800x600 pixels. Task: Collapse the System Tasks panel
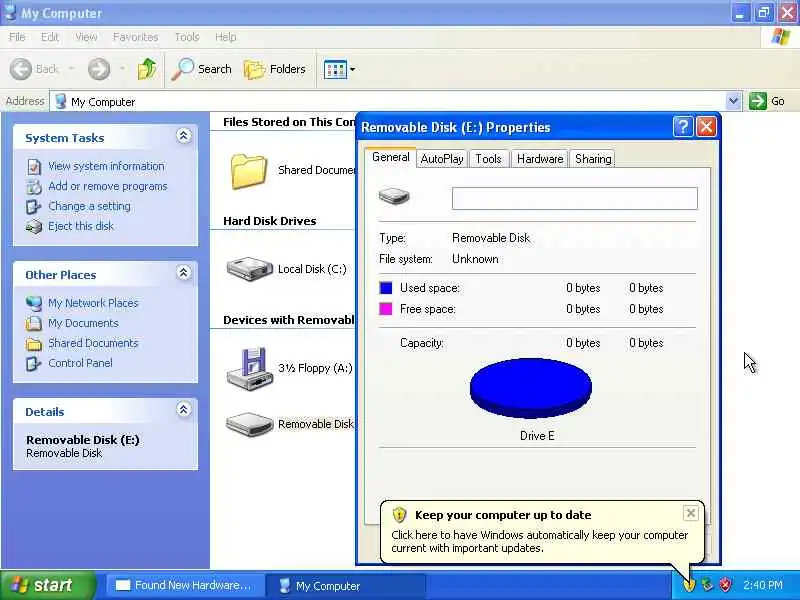(184, 136)
